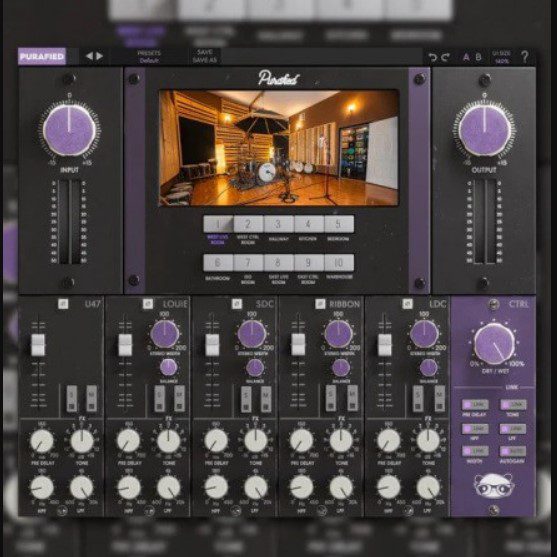The height and width of the screenshot is (557, 557).
Task: Select room 9 East Ctrl Room
Action: click(x=309, y=263)
